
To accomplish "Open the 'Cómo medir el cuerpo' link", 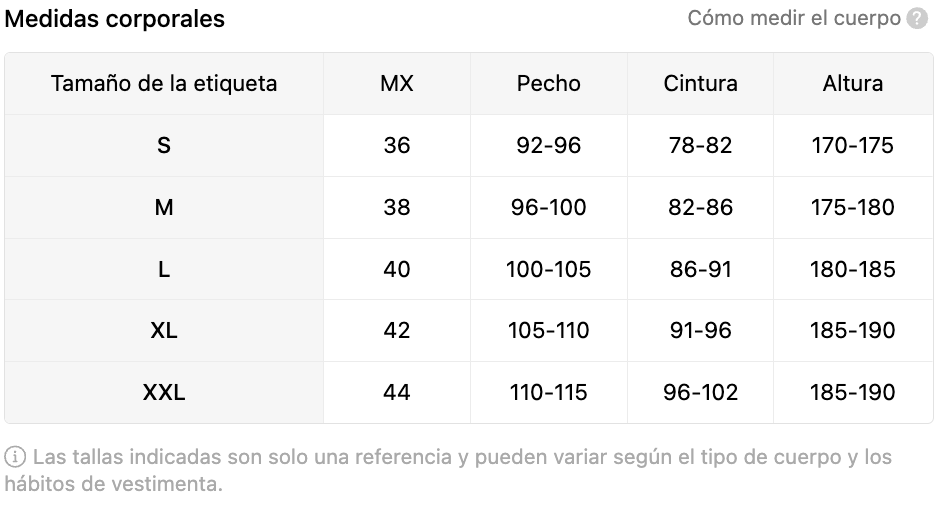I will (793, 18).
